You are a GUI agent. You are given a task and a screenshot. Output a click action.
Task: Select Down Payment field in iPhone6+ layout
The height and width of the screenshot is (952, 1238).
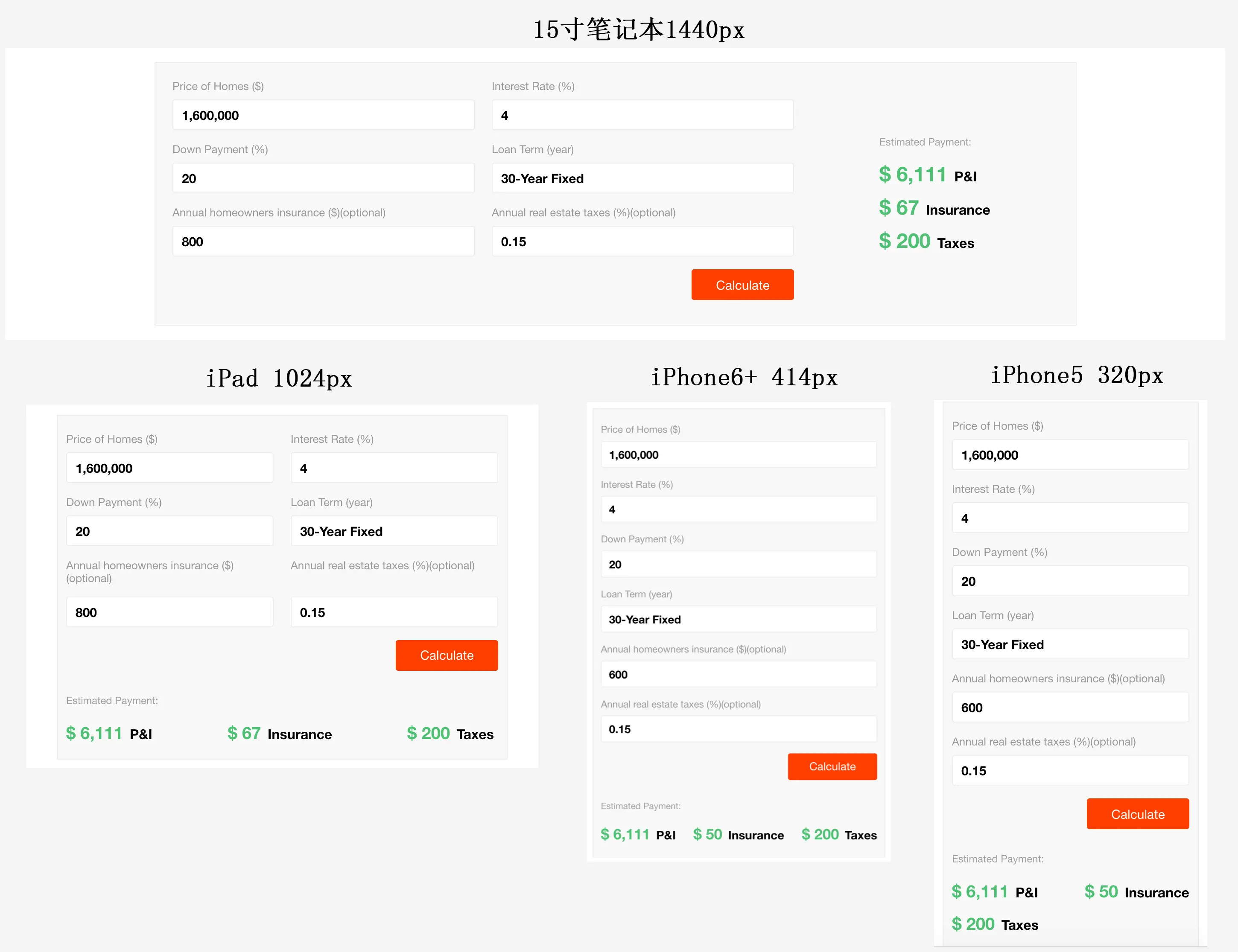pyautogui.click(x=738, y=565)
